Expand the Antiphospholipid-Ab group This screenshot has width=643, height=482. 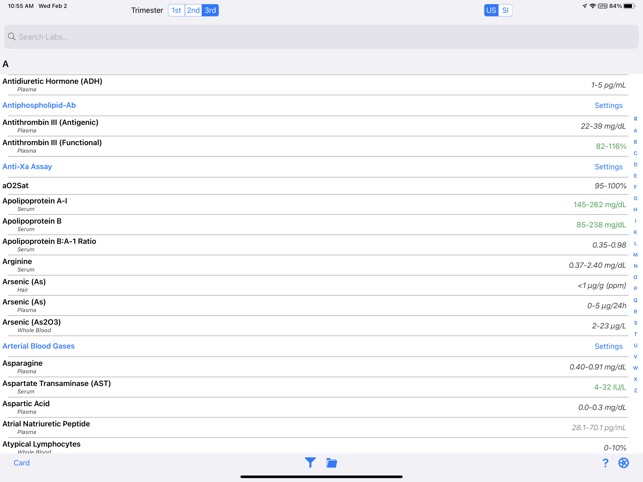(39, 105)
